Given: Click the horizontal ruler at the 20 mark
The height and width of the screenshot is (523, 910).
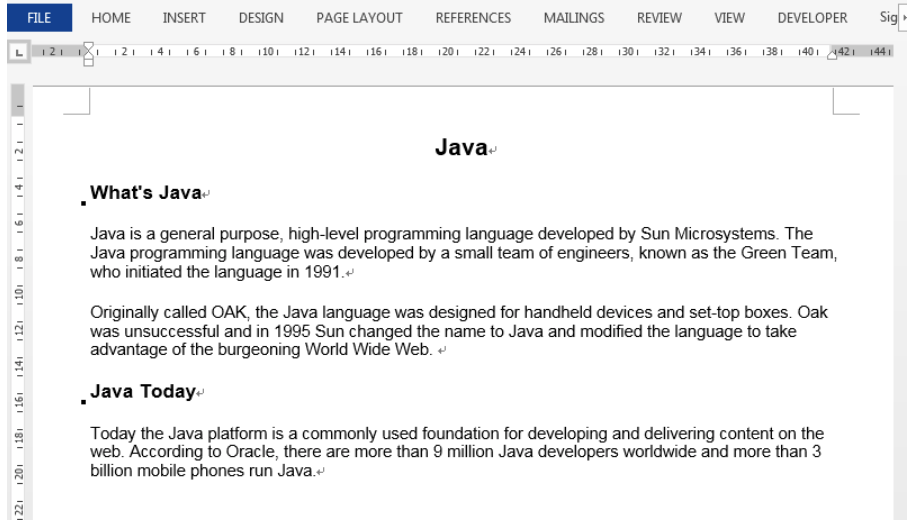Looking at the screenshot, I should (x=446, y=52).
